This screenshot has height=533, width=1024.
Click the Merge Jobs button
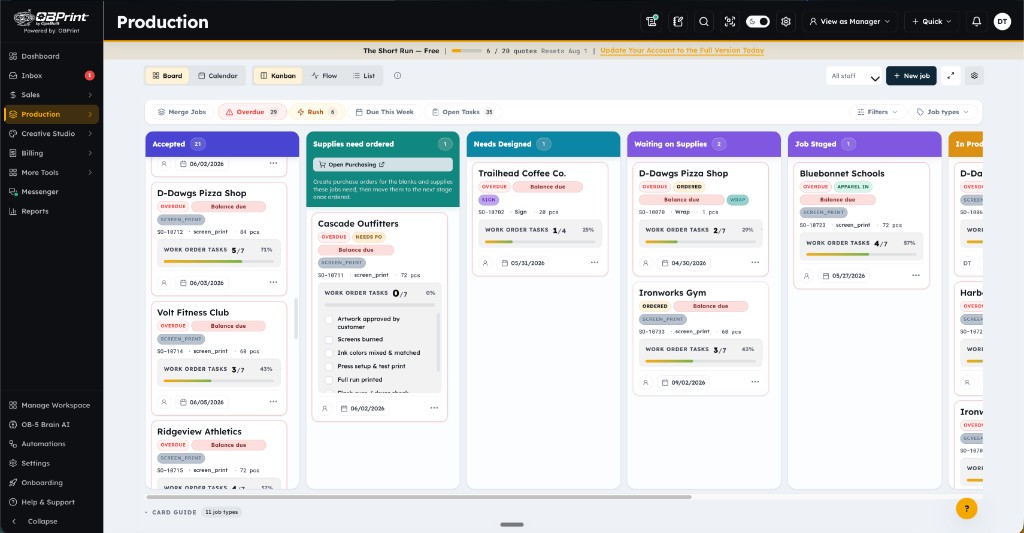pos(182,112)
